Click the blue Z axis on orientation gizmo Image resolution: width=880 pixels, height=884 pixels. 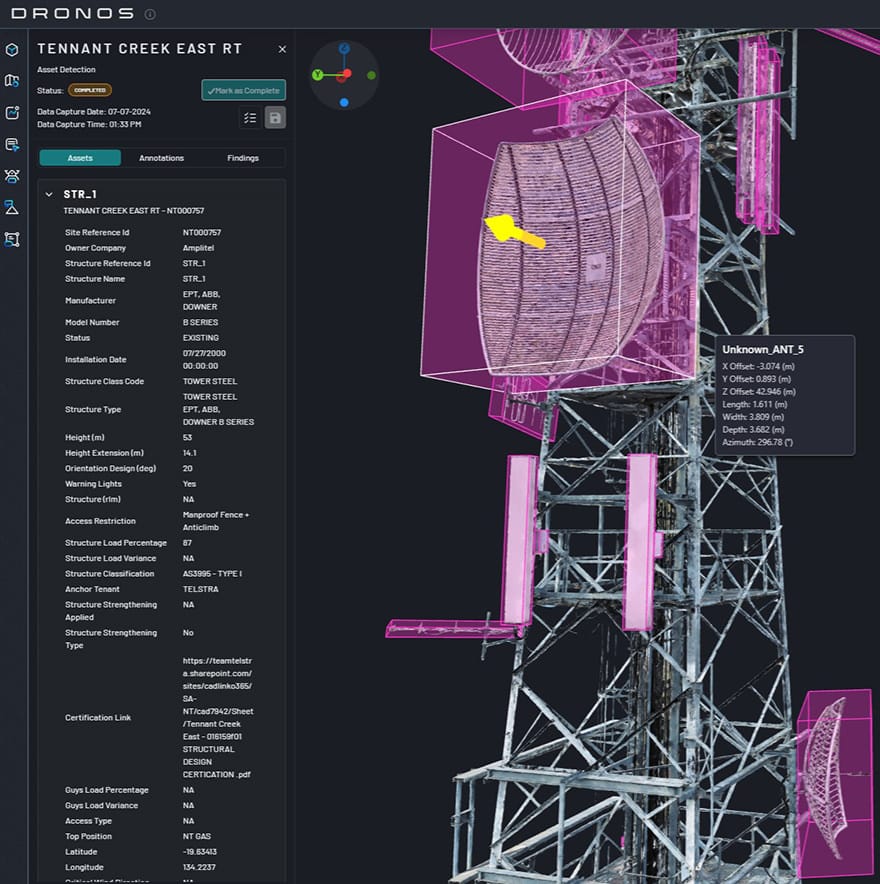pos(344,48)
